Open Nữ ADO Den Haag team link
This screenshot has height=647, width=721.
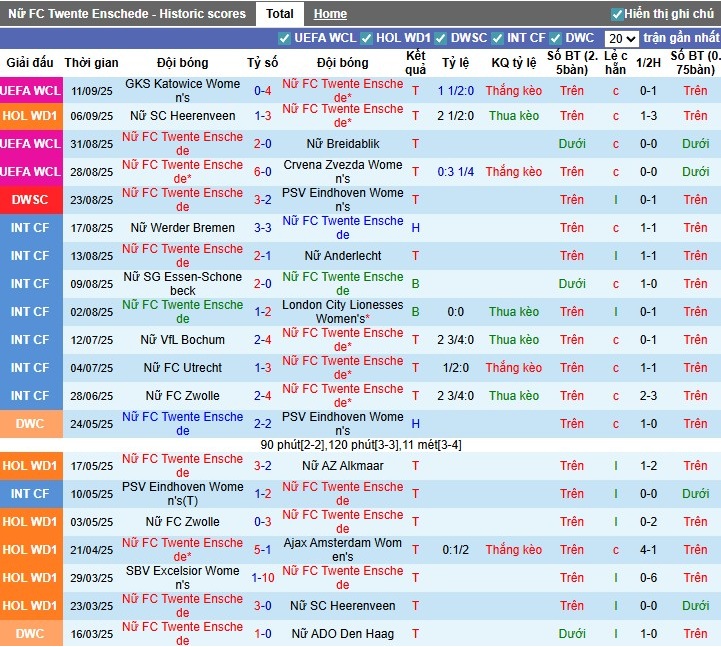(x=342, y=634)
